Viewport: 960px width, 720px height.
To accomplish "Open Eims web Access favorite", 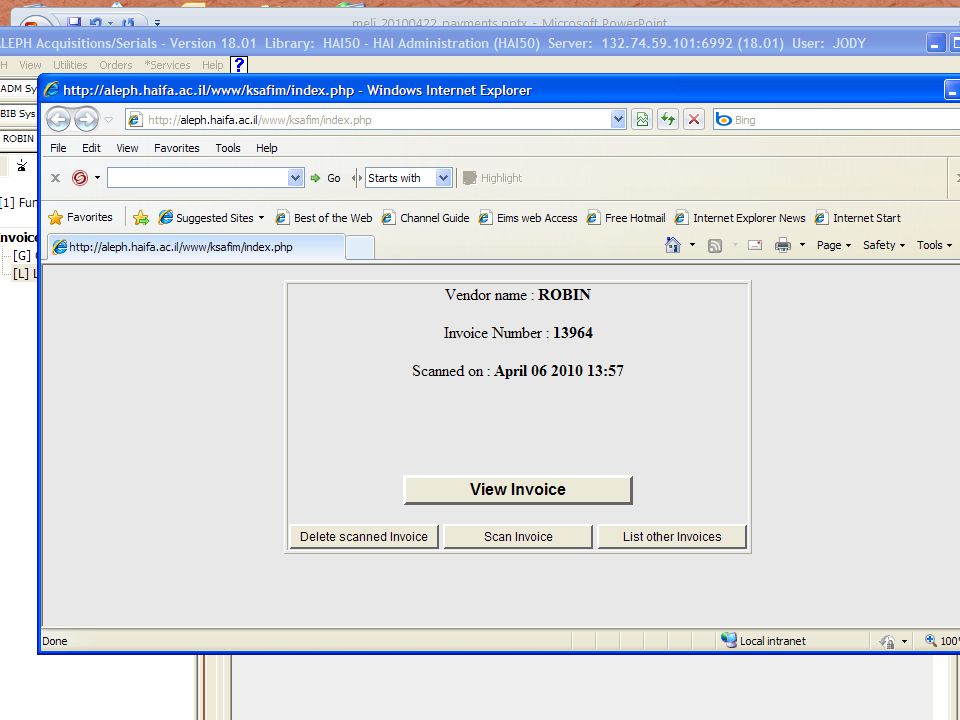I will 528,218.
